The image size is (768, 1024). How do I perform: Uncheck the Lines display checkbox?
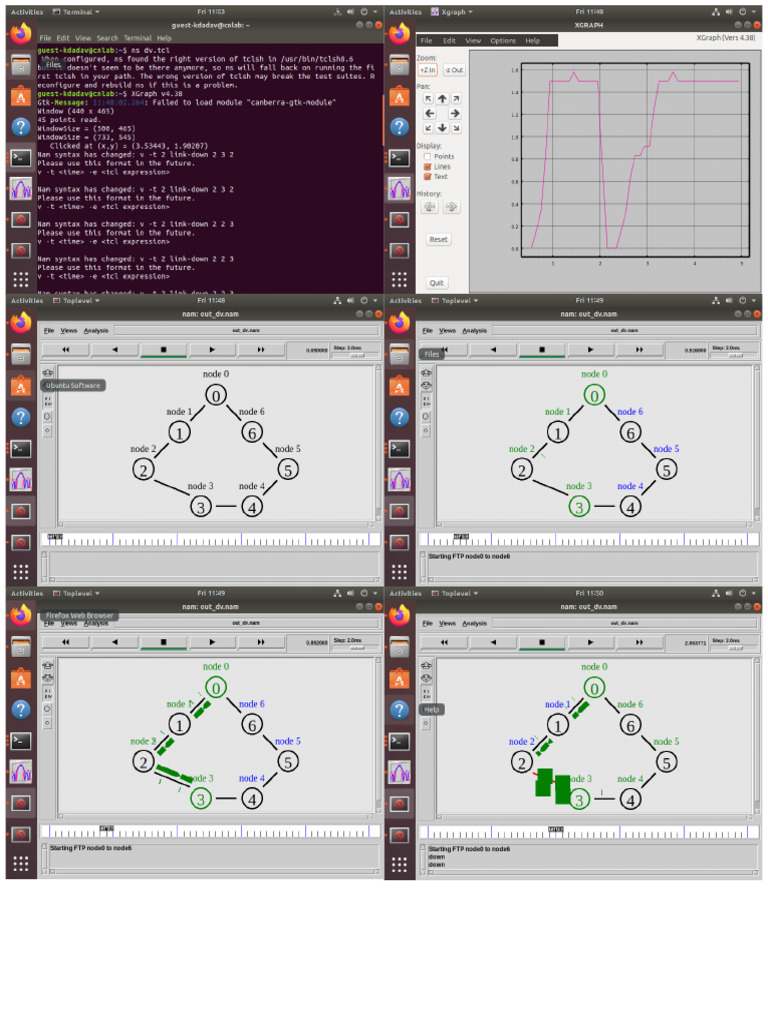coord(428,167)
